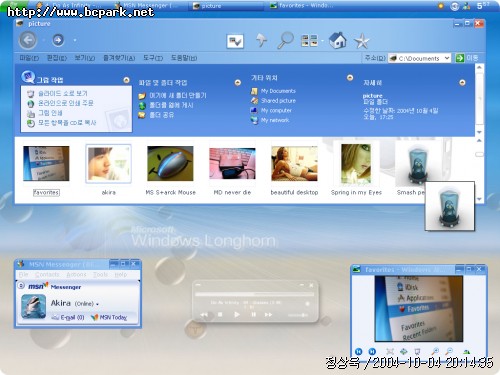Select the MS Search Mouse thumbnail
500x375 pixels.
170,164
